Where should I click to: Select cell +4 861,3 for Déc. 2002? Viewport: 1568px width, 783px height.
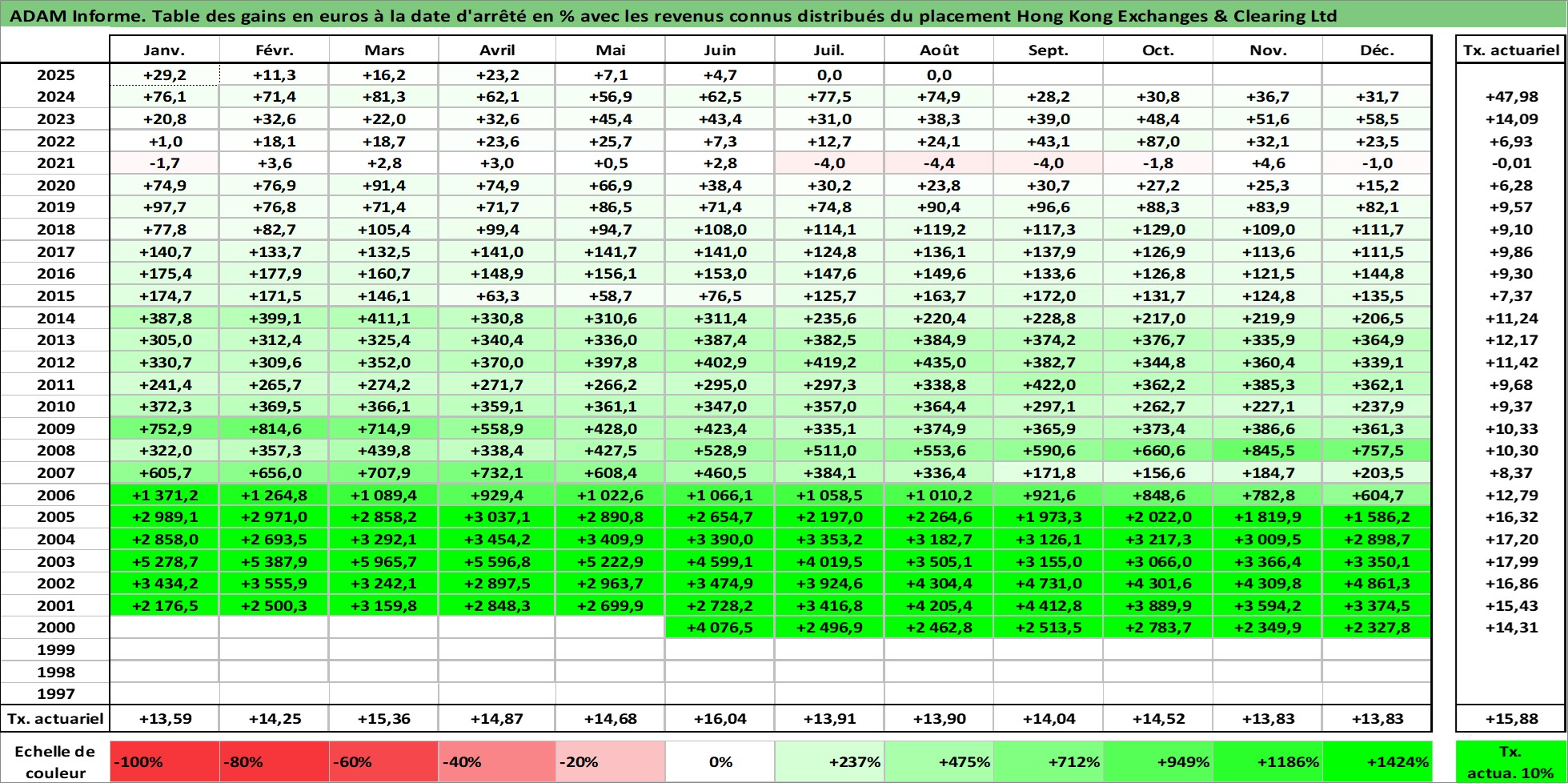pyautogui.click(x=1377, y=584)
